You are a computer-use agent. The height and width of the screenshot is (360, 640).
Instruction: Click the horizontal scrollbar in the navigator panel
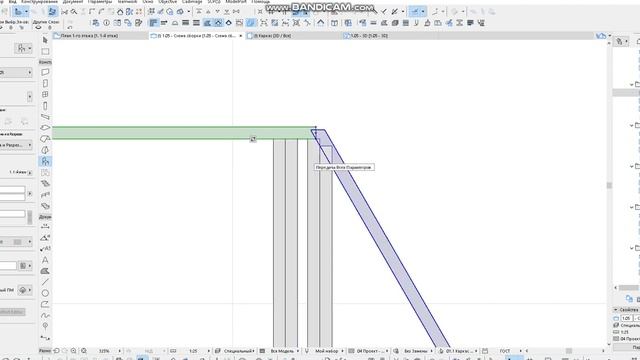click(x=629, y=288)
